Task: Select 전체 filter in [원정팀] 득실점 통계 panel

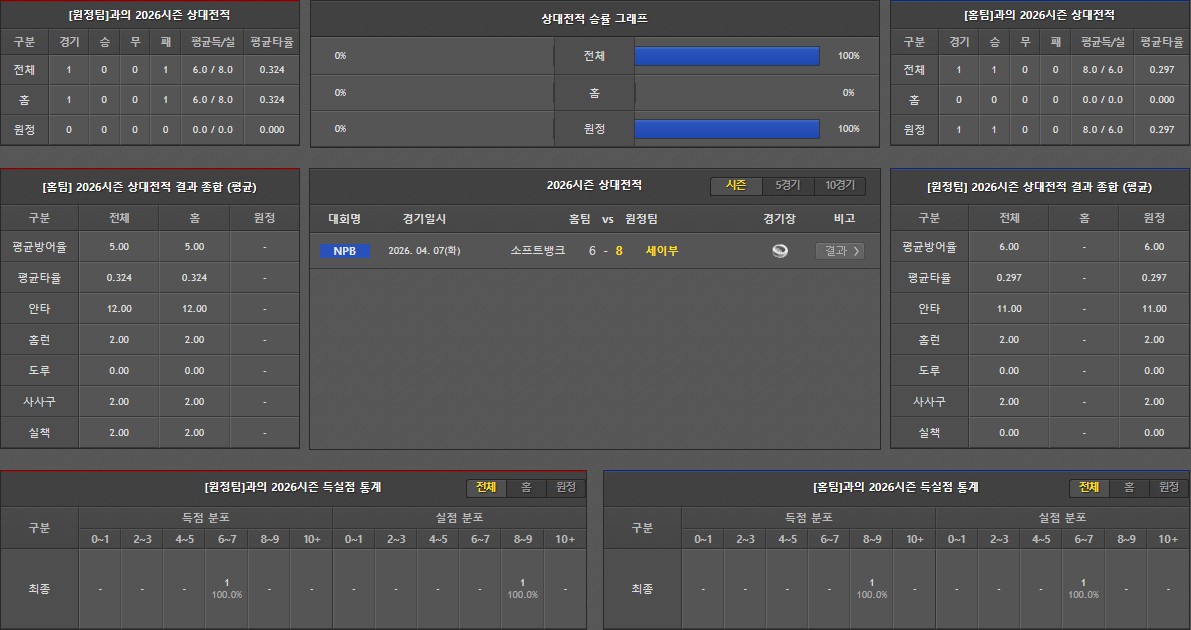Action: (x=486, y=487)
